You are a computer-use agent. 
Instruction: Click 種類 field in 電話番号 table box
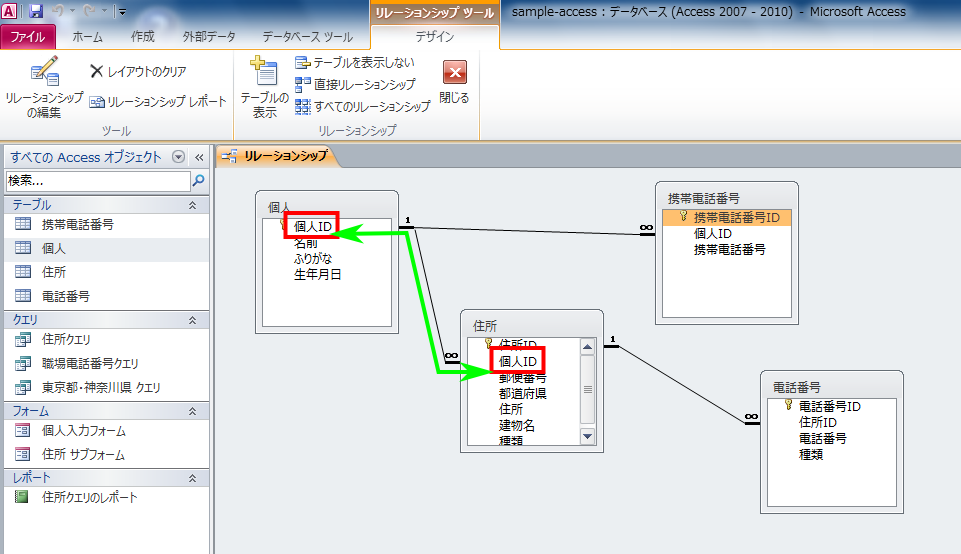pos(810,454)
